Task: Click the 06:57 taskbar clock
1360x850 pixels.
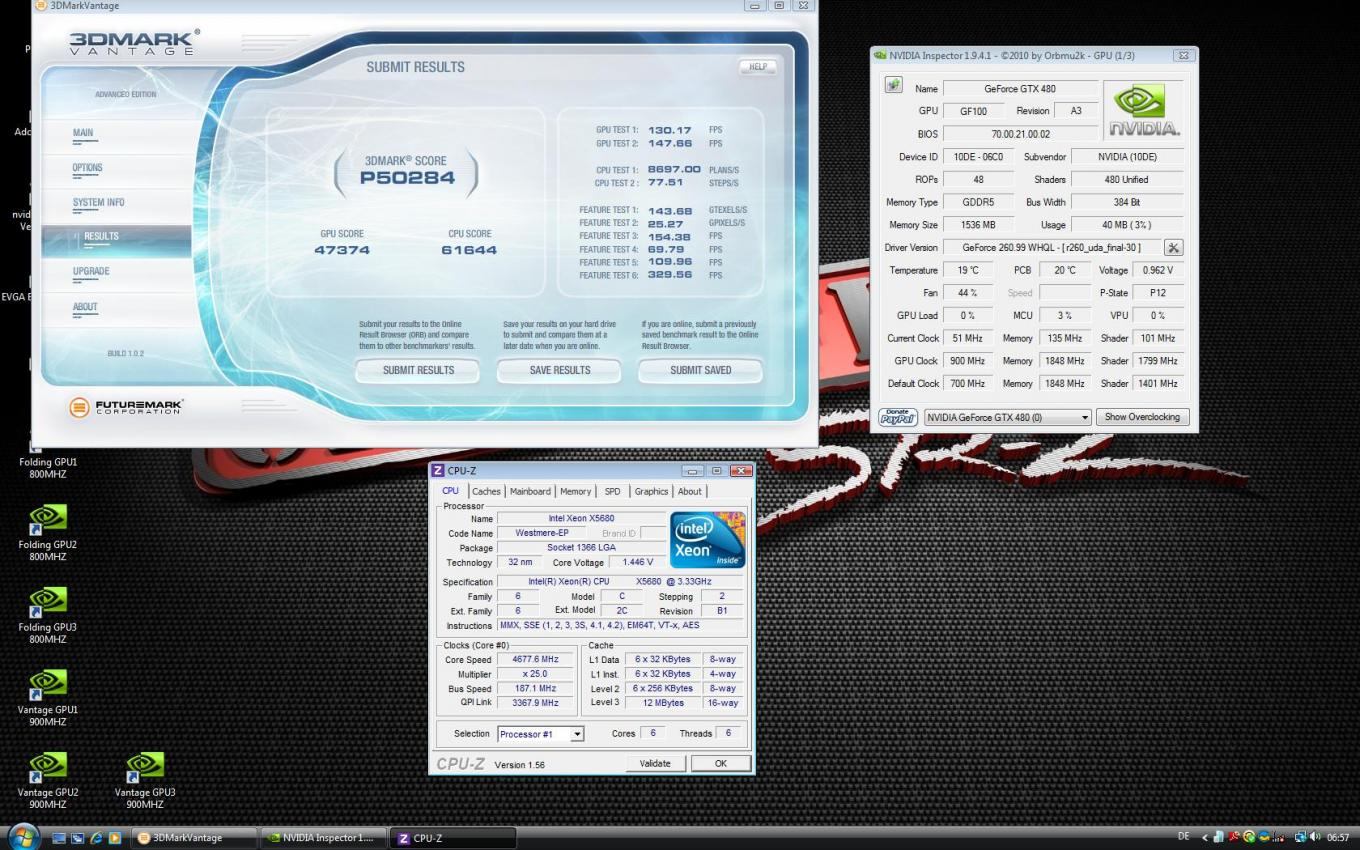Action: [x=1338, y=838]
